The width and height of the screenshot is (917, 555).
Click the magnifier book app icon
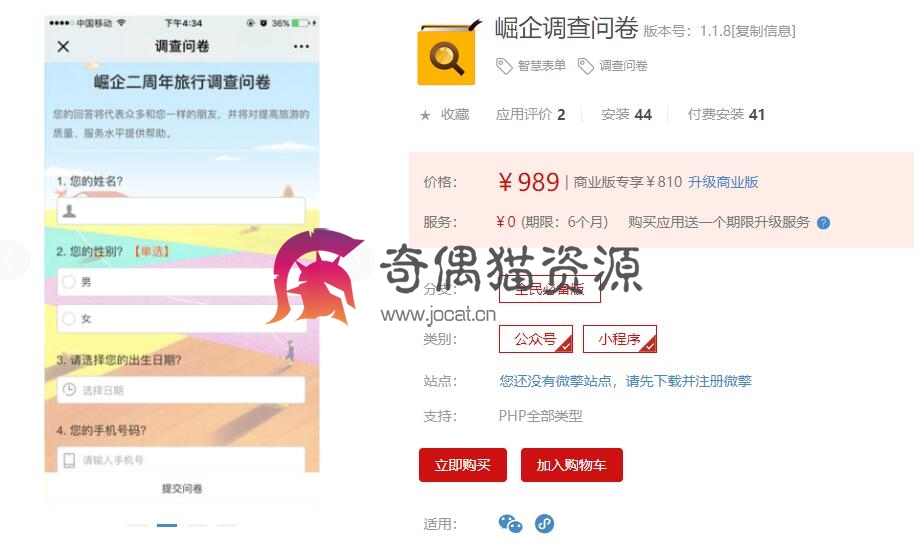[448, 54]
